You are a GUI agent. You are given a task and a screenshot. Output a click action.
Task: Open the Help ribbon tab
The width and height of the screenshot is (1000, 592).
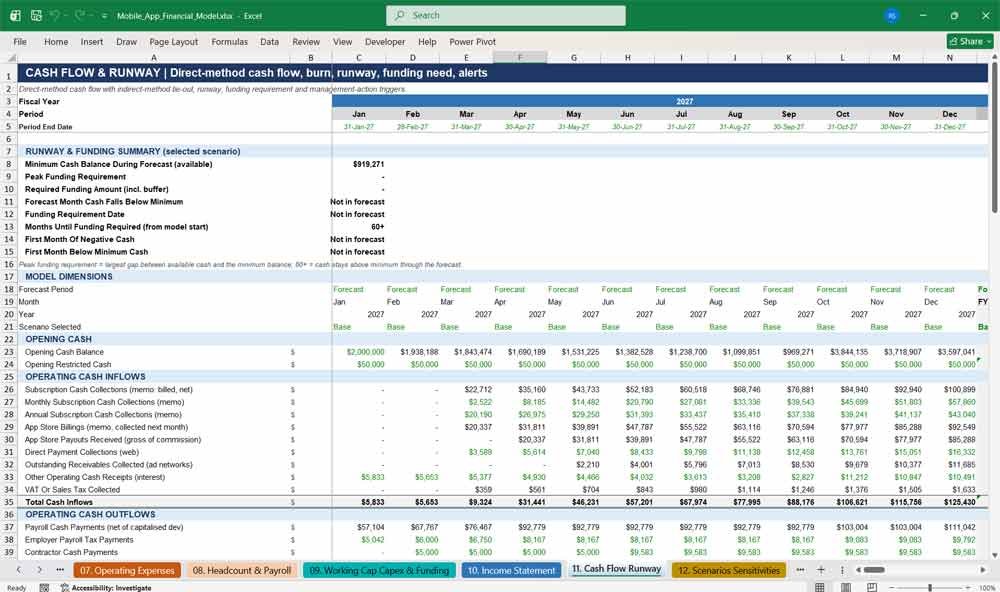coord(427,41)
